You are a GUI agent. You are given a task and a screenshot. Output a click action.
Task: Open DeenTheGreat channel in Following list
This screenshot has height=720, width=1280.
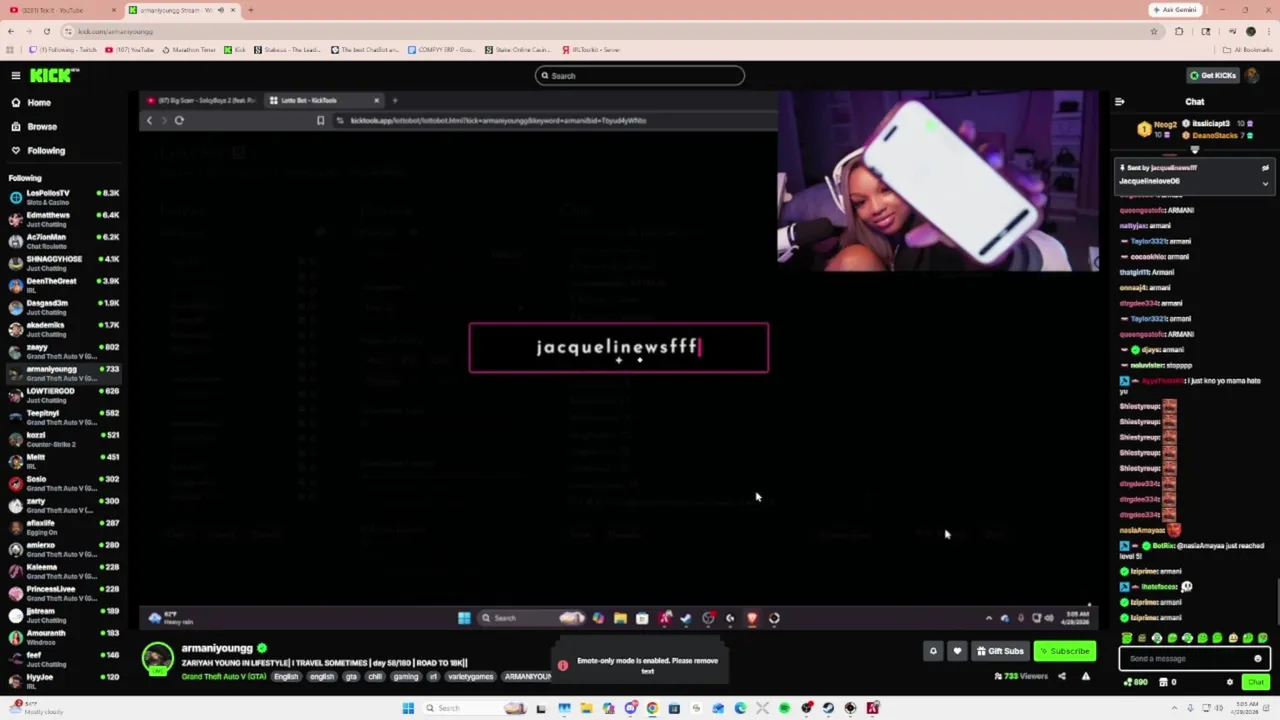click(x=63, y=285)
